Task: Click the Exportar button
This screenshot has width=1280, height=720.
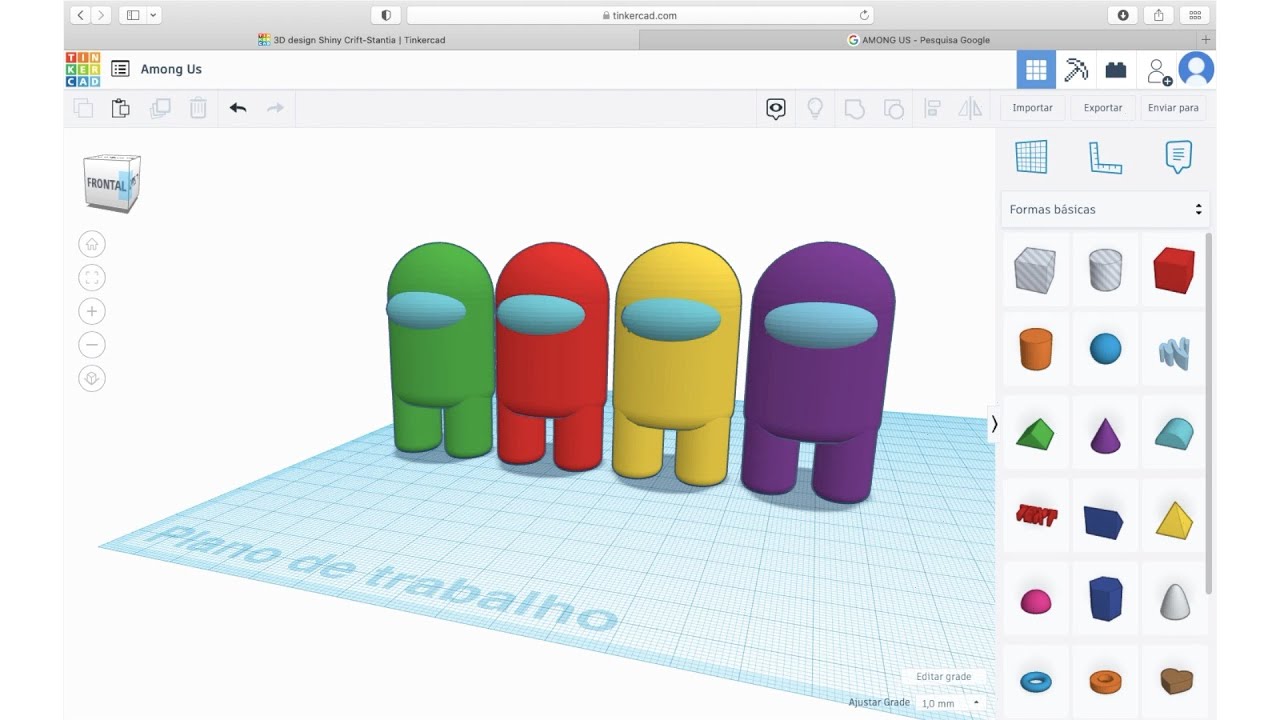Action: pos(1103,108)
